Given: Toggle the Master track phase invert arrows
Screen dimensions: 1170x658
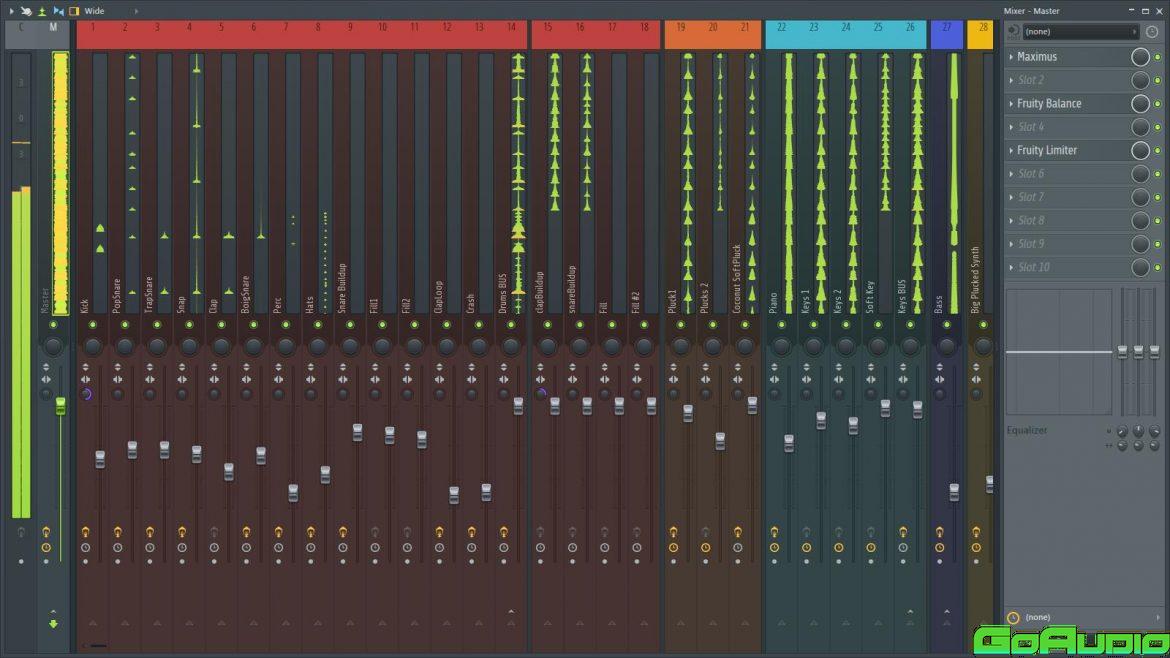Looking at the screenshot, I should tap(46, 367).
